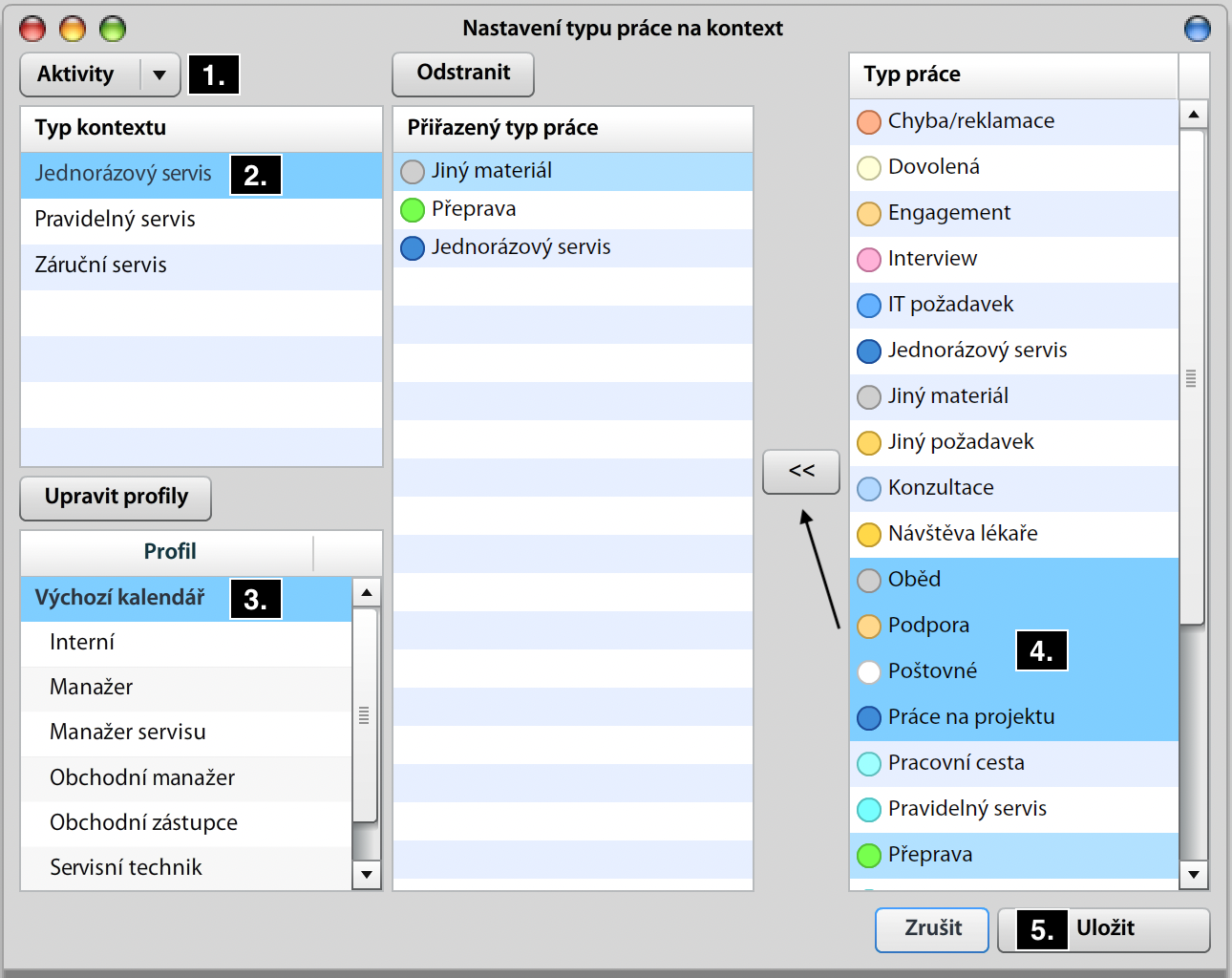Click the orange Chyba/reklamace color icon
The image size is (1232, 978).
pyautogui.click(x=868, y=122)
